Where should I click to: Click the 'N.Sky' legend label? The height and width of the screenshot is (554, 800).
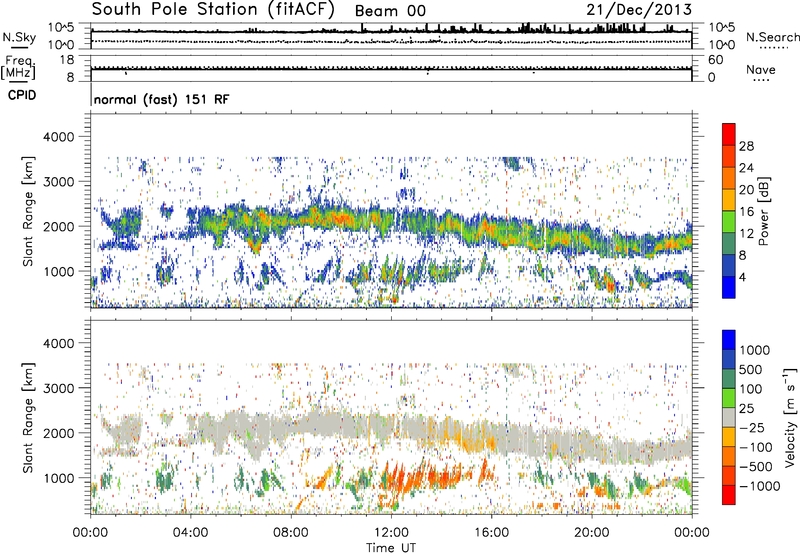19,37
